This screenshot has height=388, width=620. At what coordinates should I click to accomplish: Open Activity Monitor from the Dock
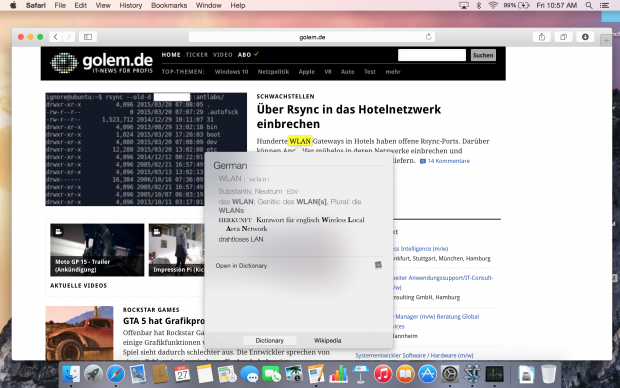(494, 374)
